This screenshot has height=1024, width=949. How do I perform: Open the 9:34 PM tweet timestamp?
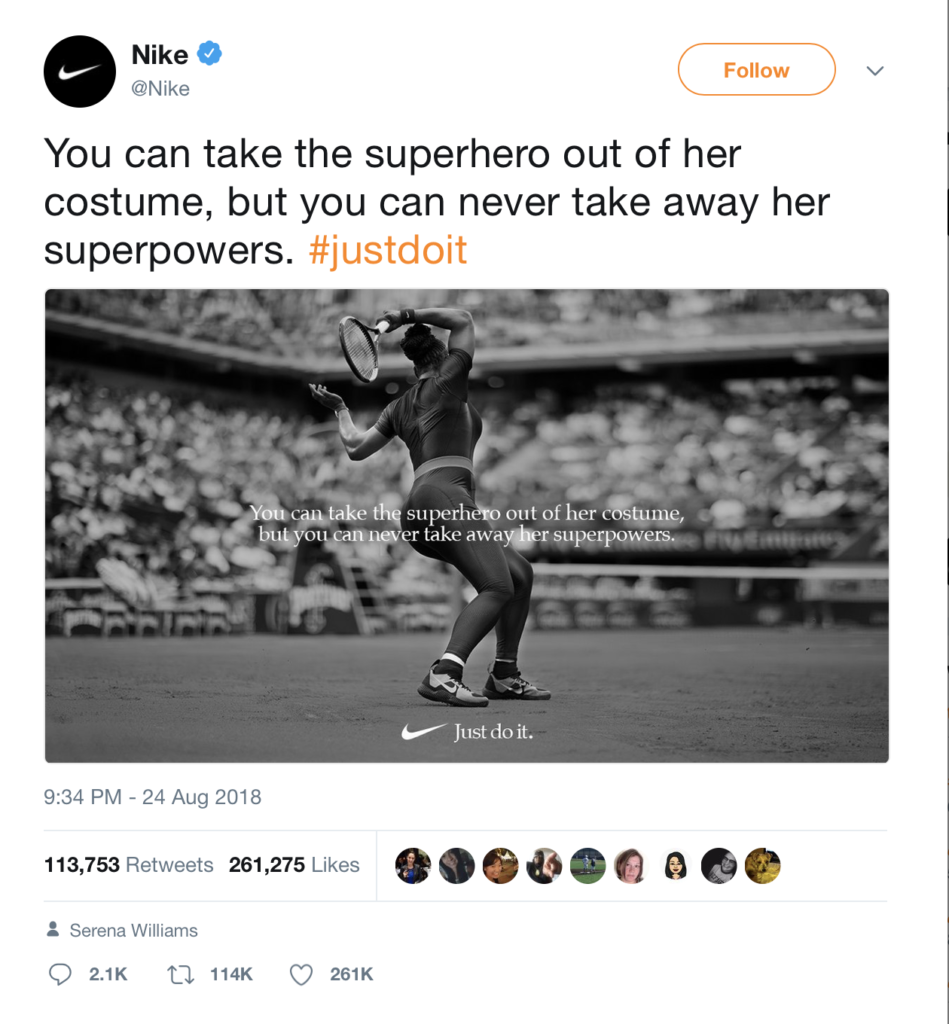152,797
